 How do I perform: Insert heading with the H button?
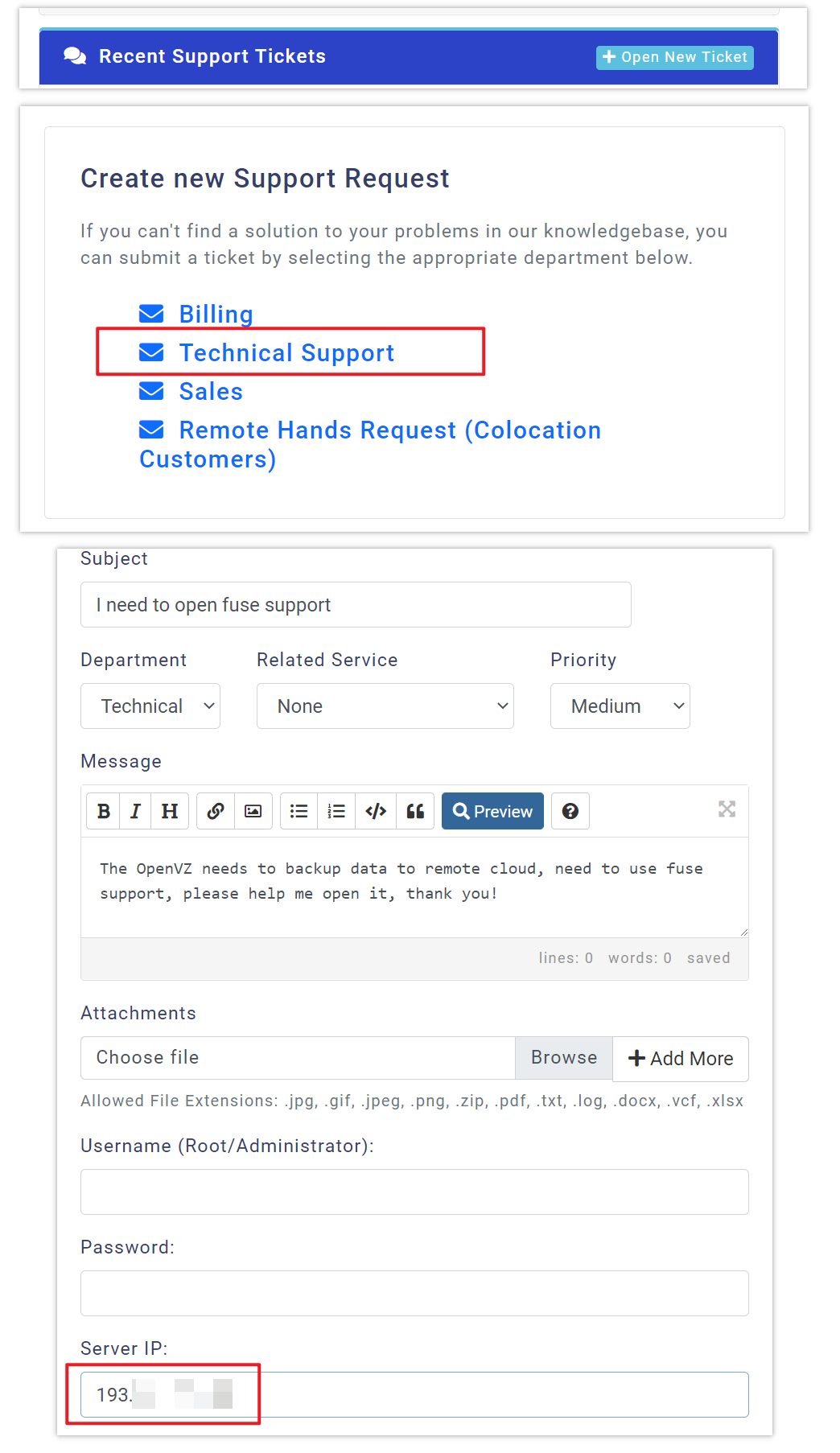(x=170, y=811)
